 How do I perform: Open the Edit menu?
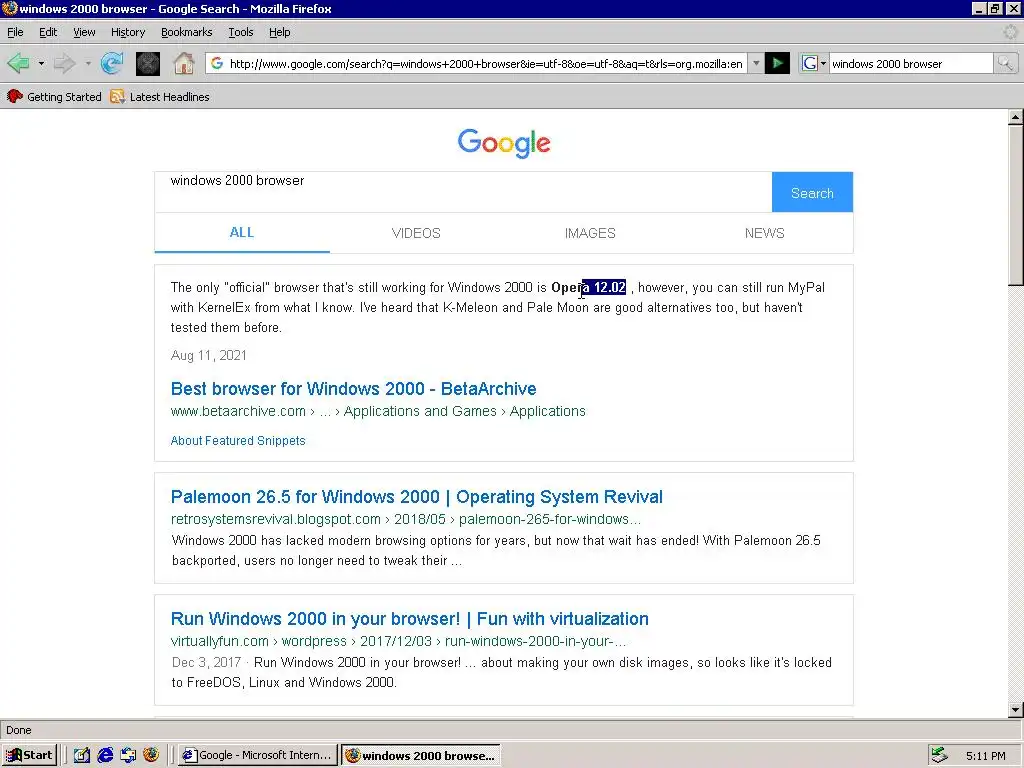point(48,32)
